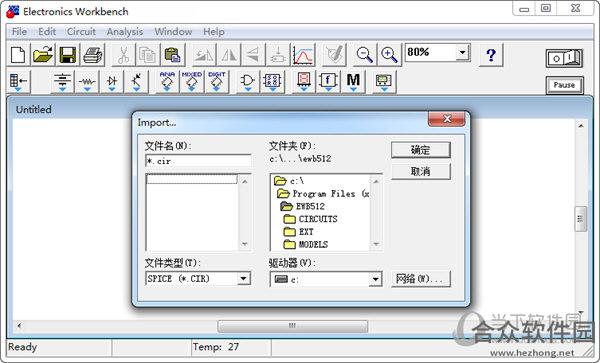Select the CIRCUITS folder
The width and height of the screenshot is (600, 363).
click(311, 219)
